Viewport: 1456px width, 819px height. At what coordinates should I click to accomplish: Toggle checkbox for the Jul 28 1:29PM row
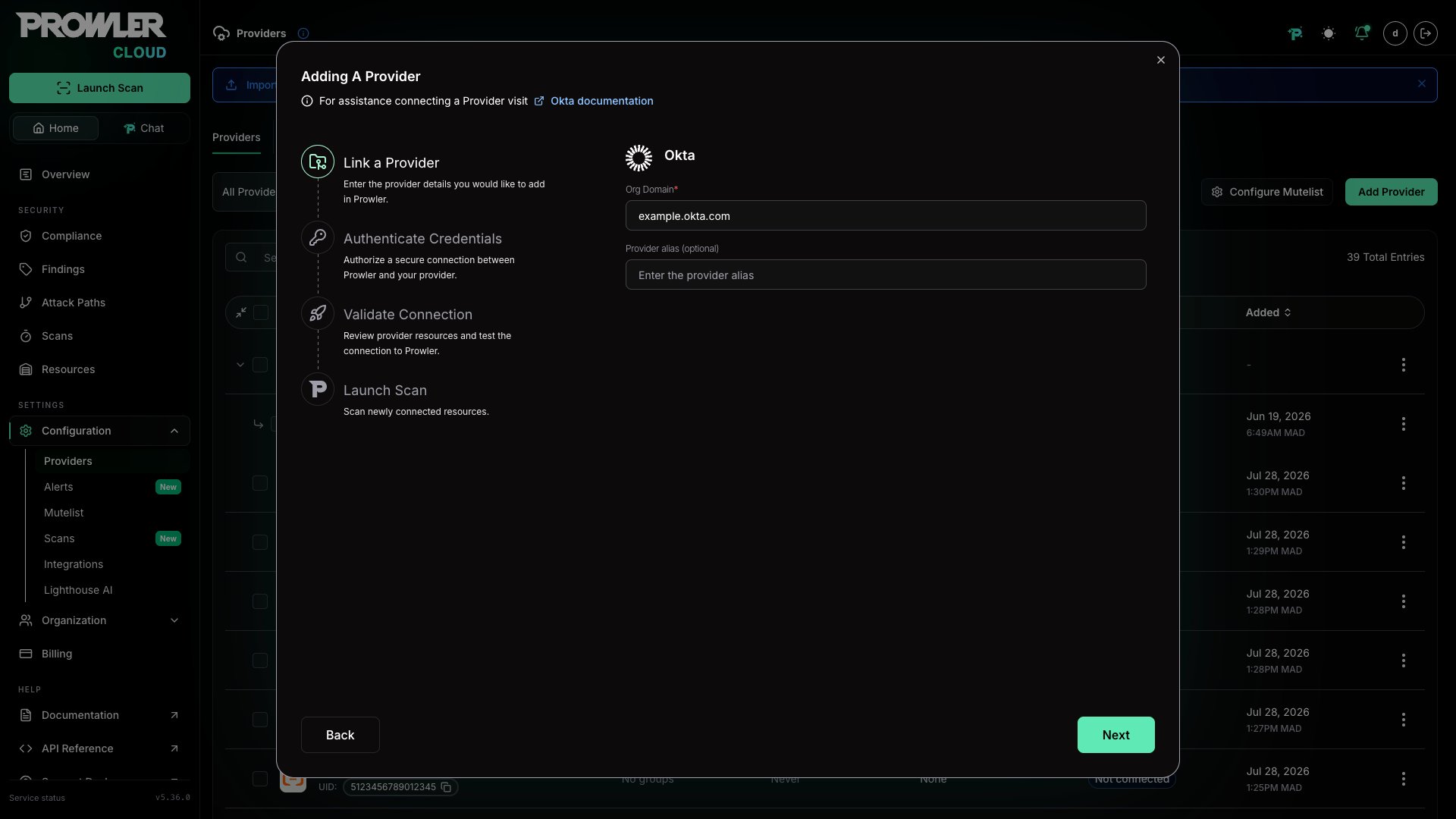click(260, 542)
